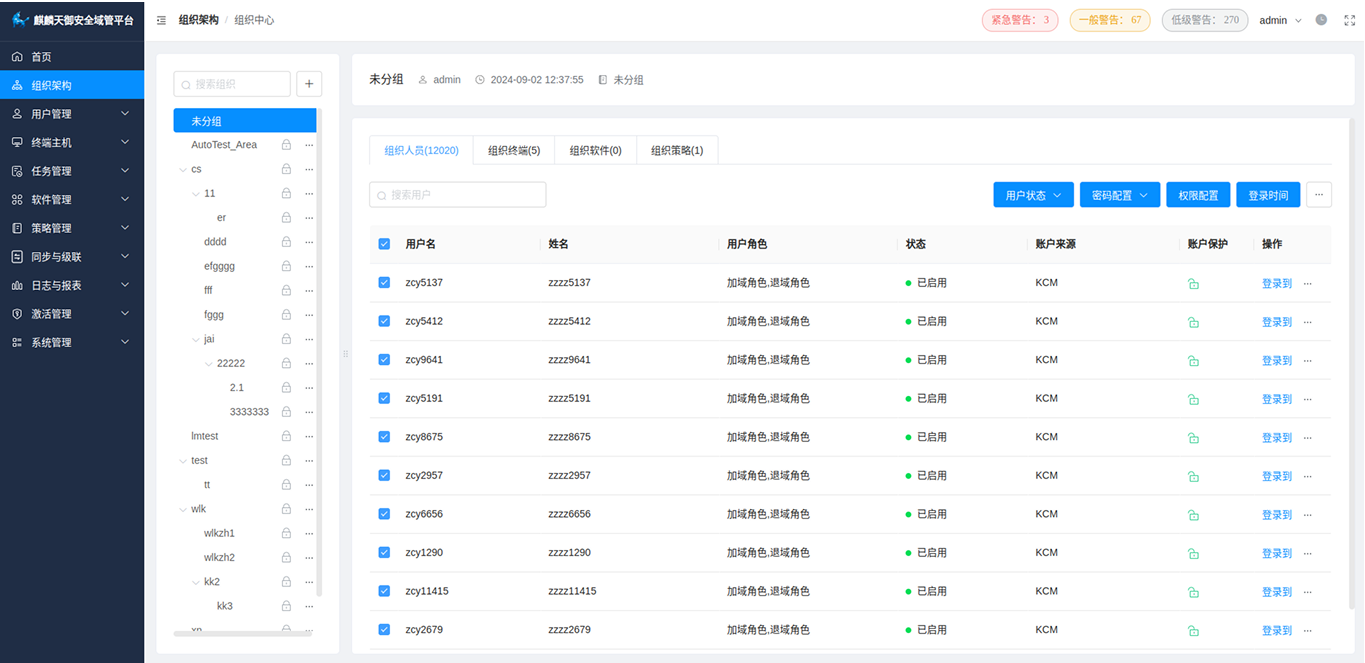The image size is (1365, 663).
Task: Open the lock icon beside AutoTest_Area
Action: tap(285, 144)
